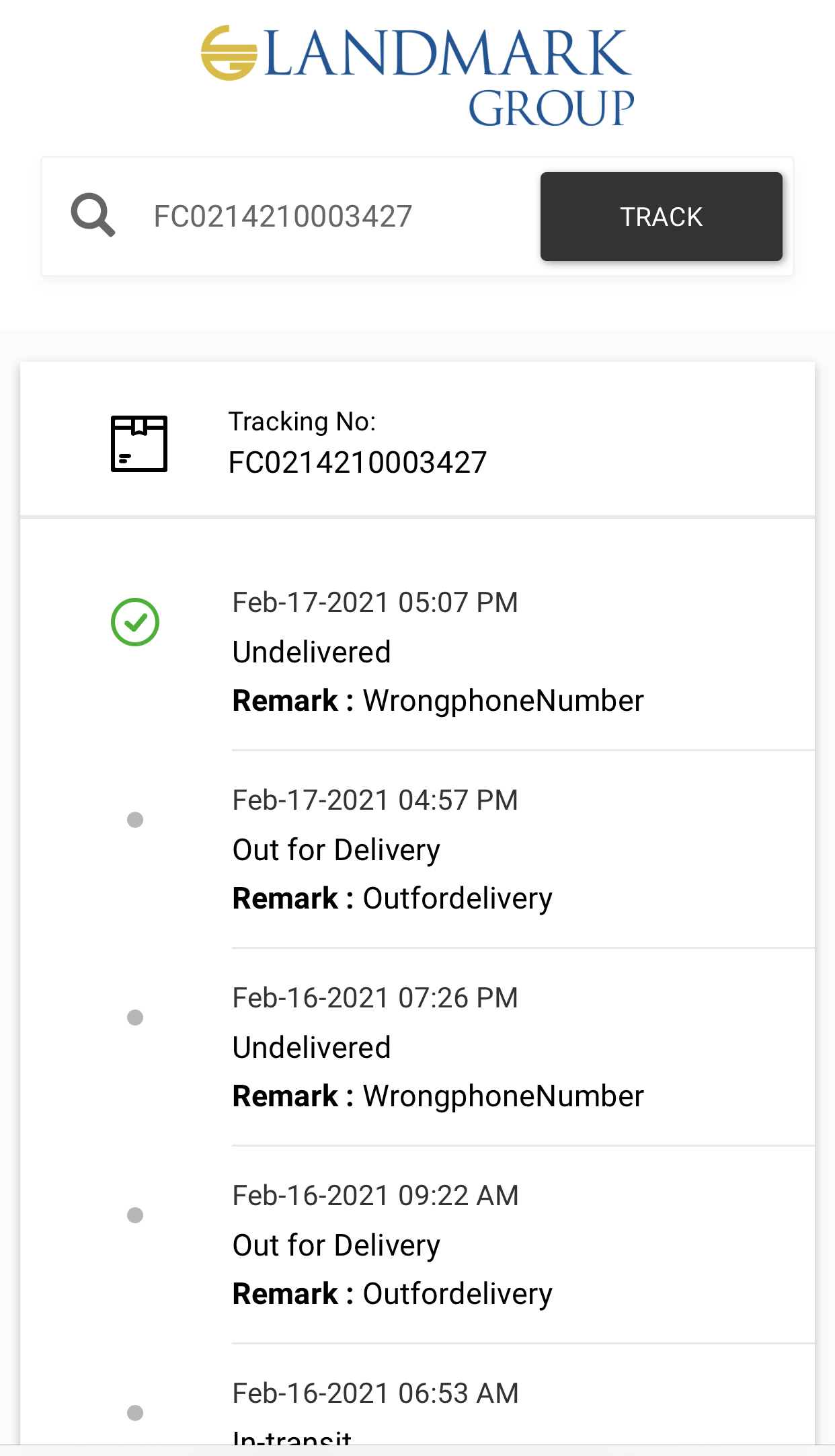Click the package box icon
835x1456 pixels.
[x=138, y=444]
